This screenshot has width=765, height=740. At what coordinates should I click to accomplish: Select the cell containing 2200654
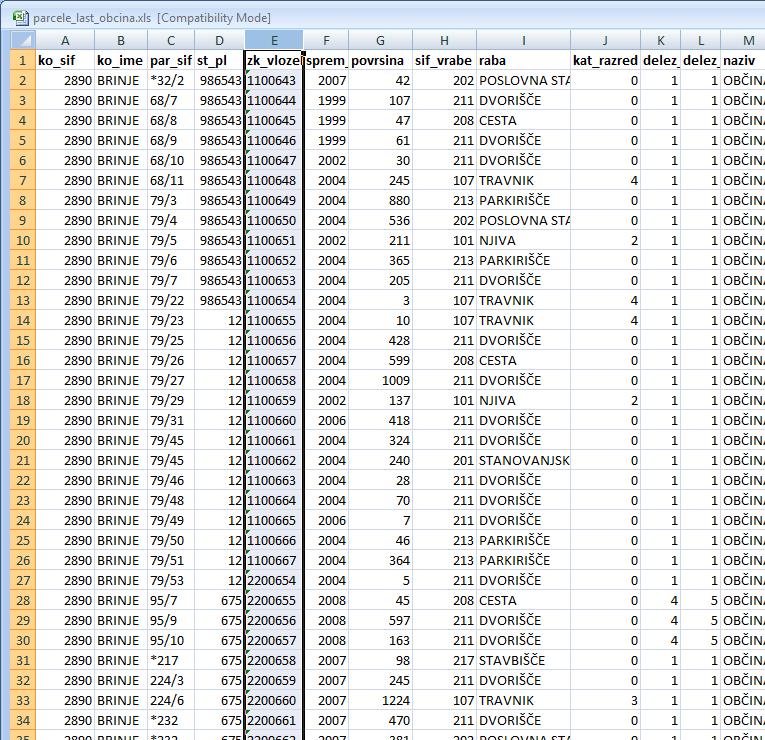pyautogui.click(x=273, y=581)
